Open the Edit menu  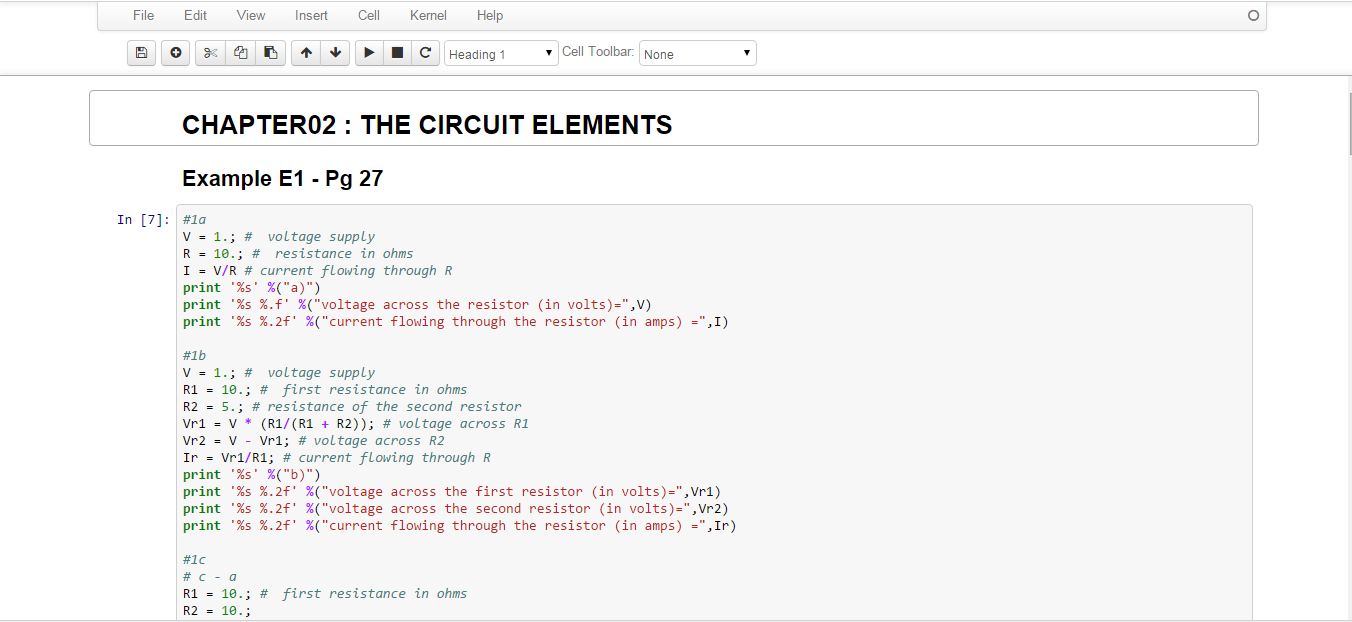[195, 15]
